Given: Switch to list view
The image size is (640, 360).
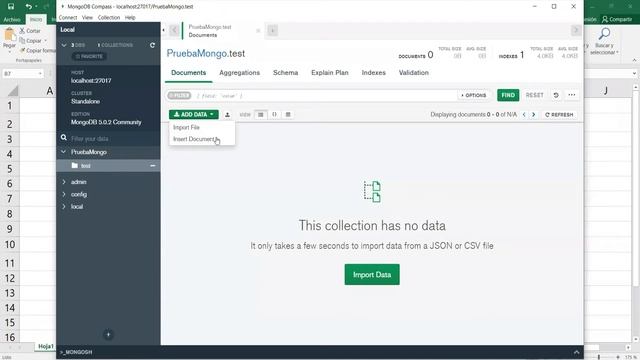Looking at the screenshot, I should pyautogui.click(x=260, y=115).
